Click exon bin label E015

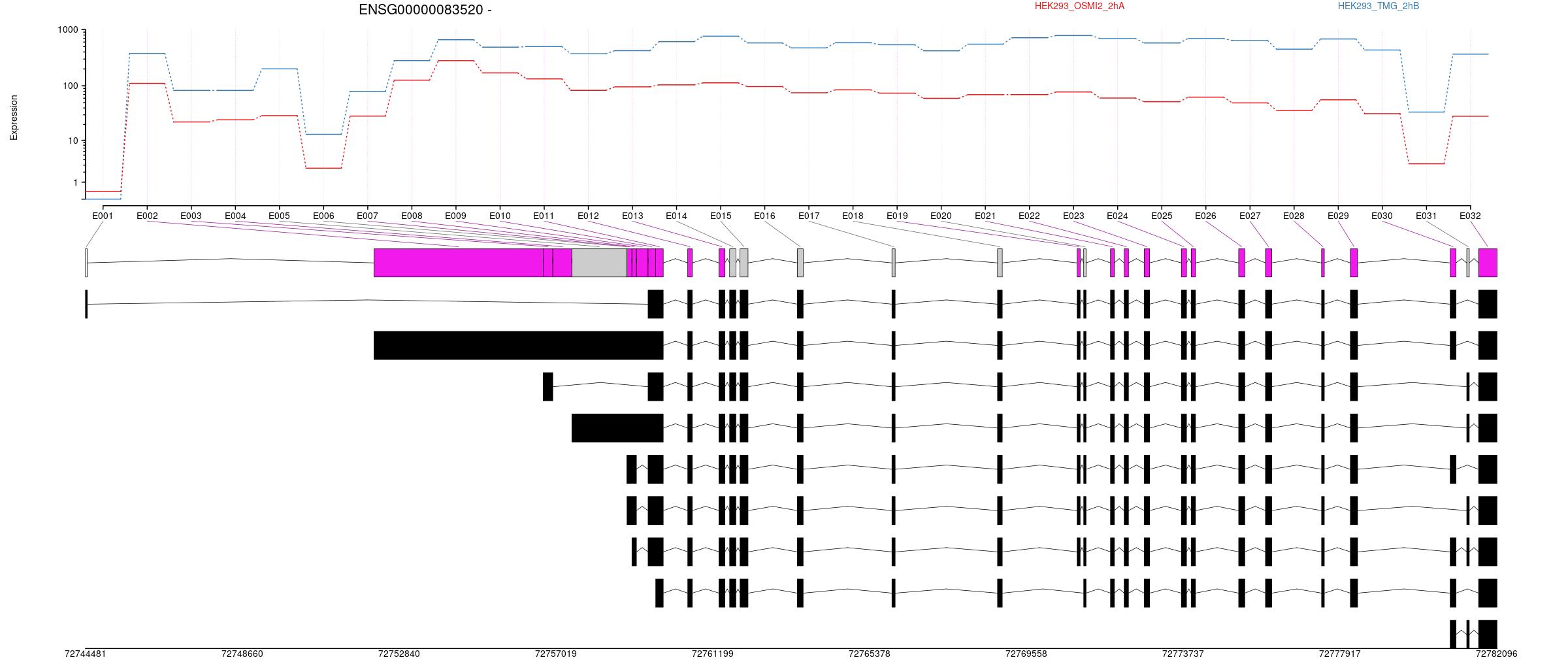point(721,216)
